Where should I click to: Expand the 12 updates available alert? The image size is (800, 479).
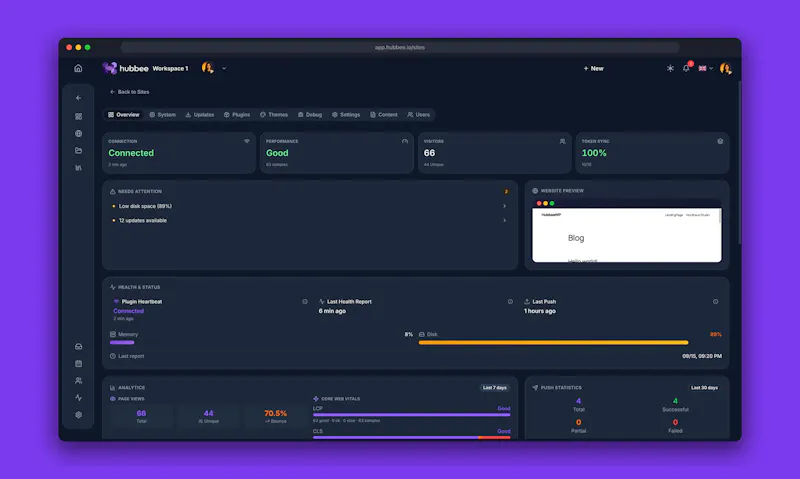point(309,220)
